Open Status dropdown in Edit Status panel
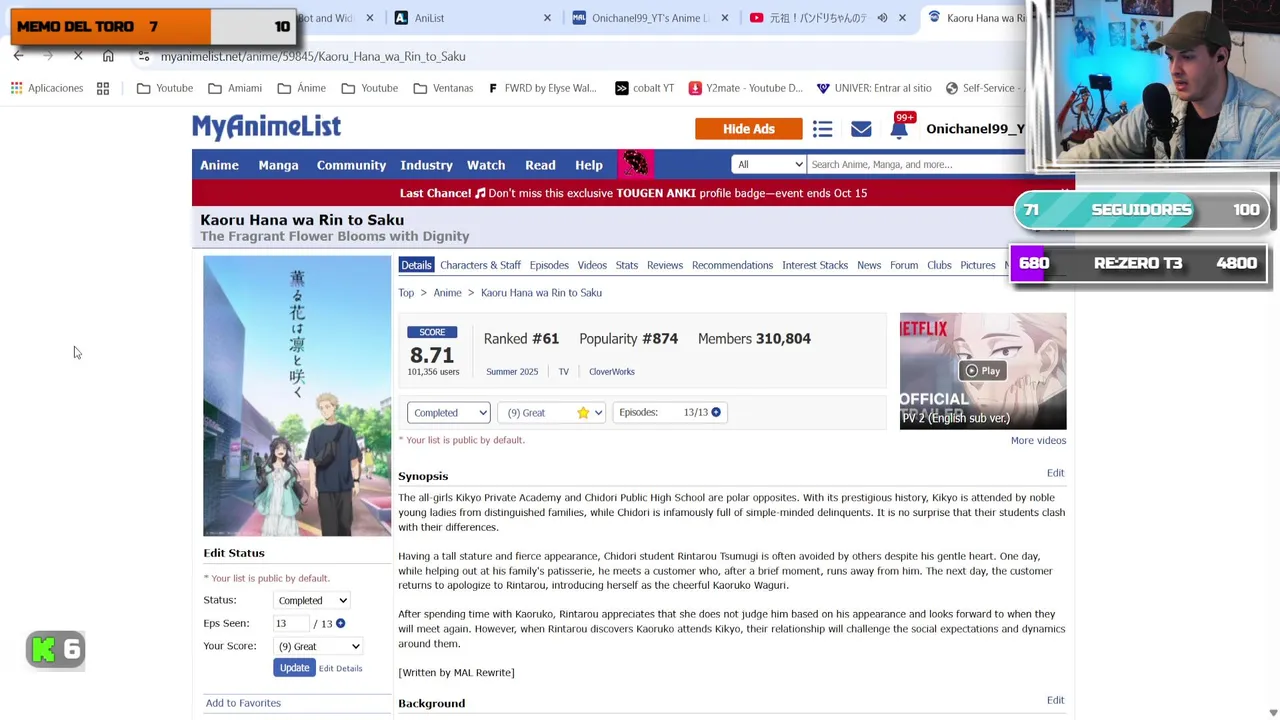1280x720 pixels. (312, 600)
